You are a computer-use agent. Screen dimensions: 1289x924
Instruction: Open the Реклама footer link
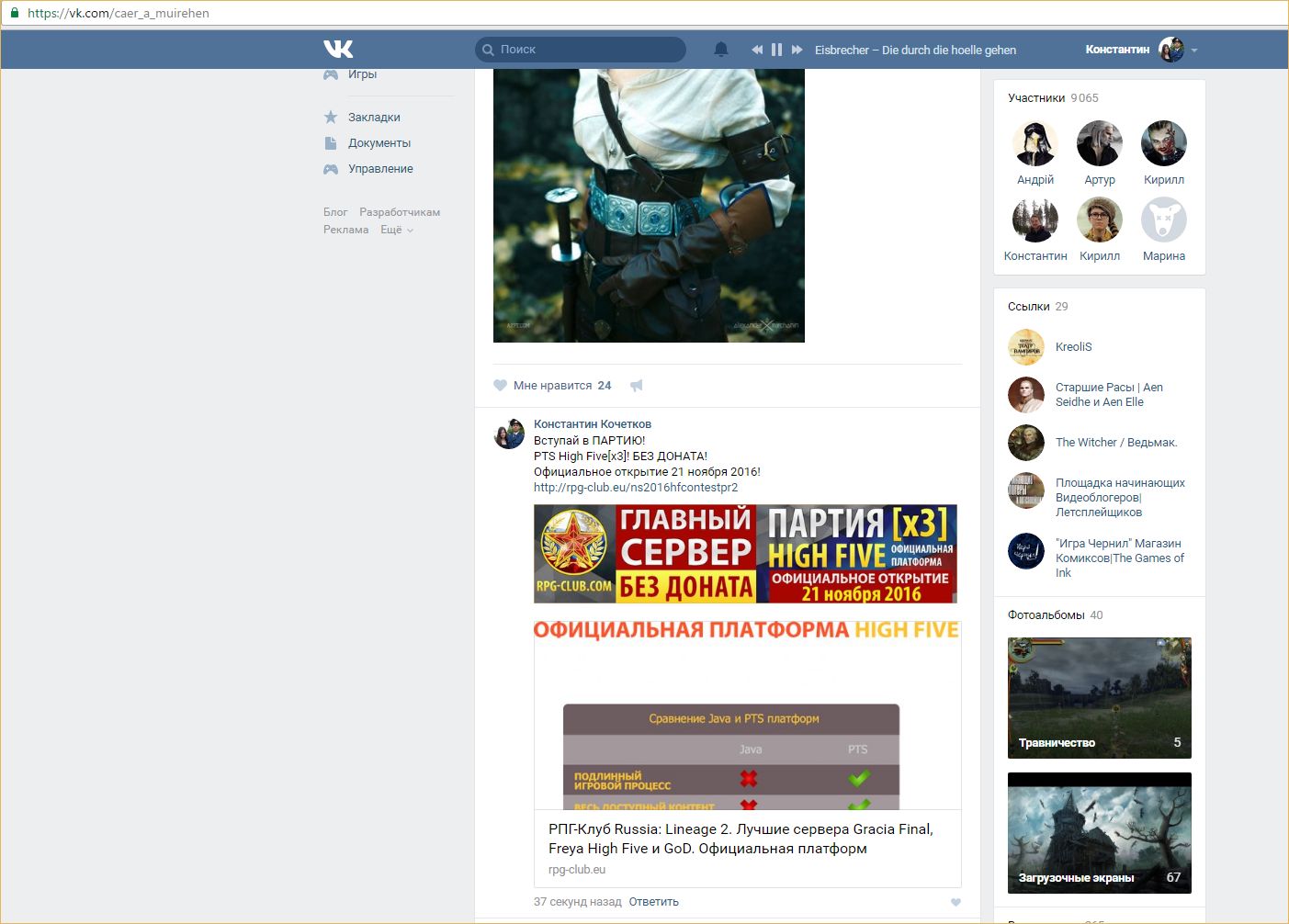coord(345,230)
